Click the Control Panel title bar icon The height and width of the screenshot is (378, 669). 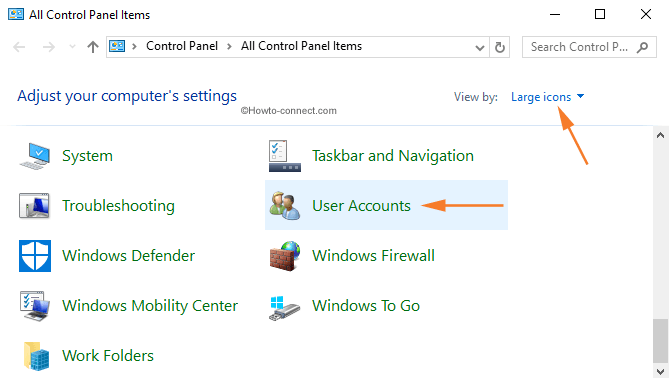coord(16,14)
